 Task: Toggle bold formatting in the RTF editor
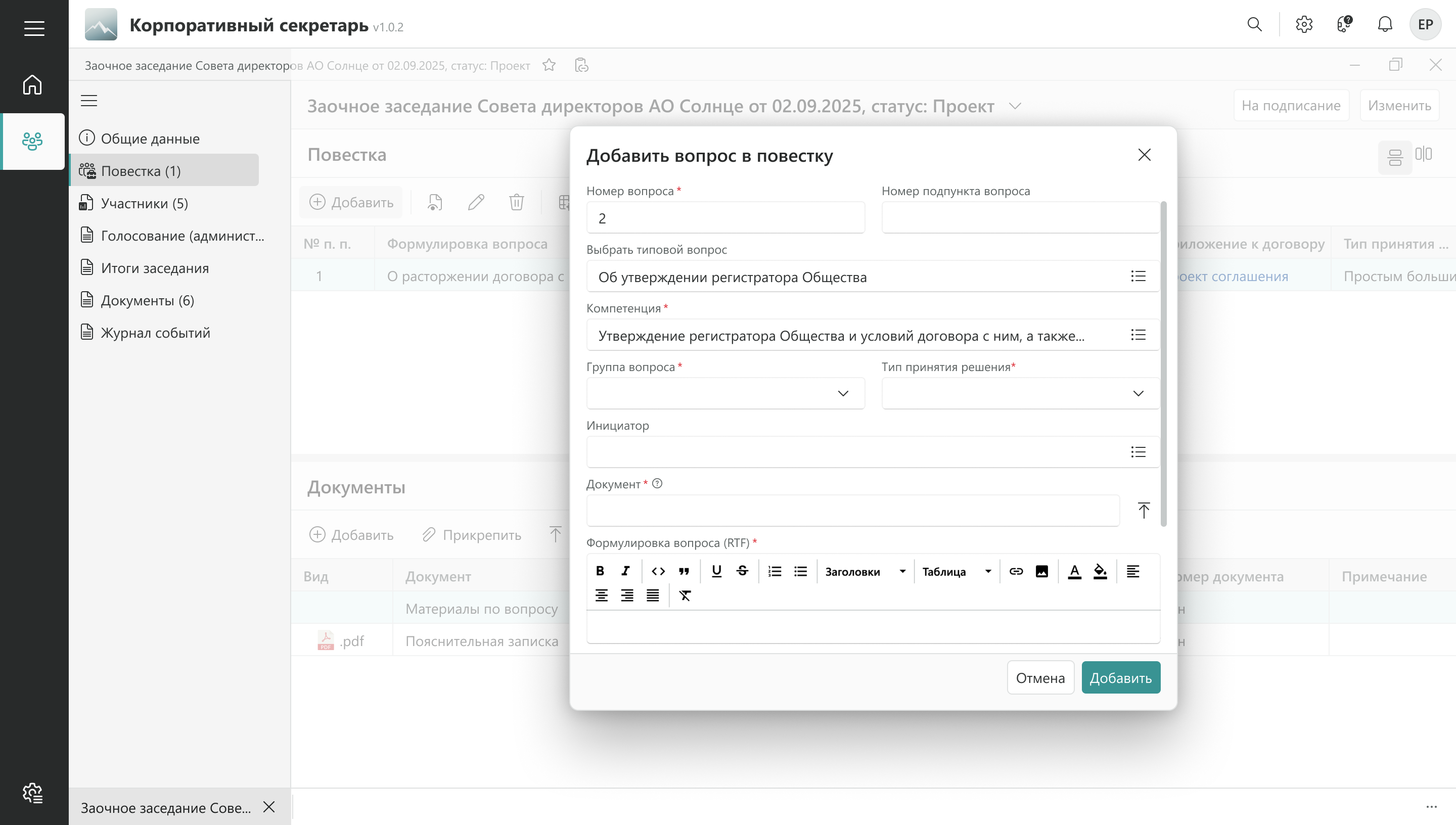600,571
